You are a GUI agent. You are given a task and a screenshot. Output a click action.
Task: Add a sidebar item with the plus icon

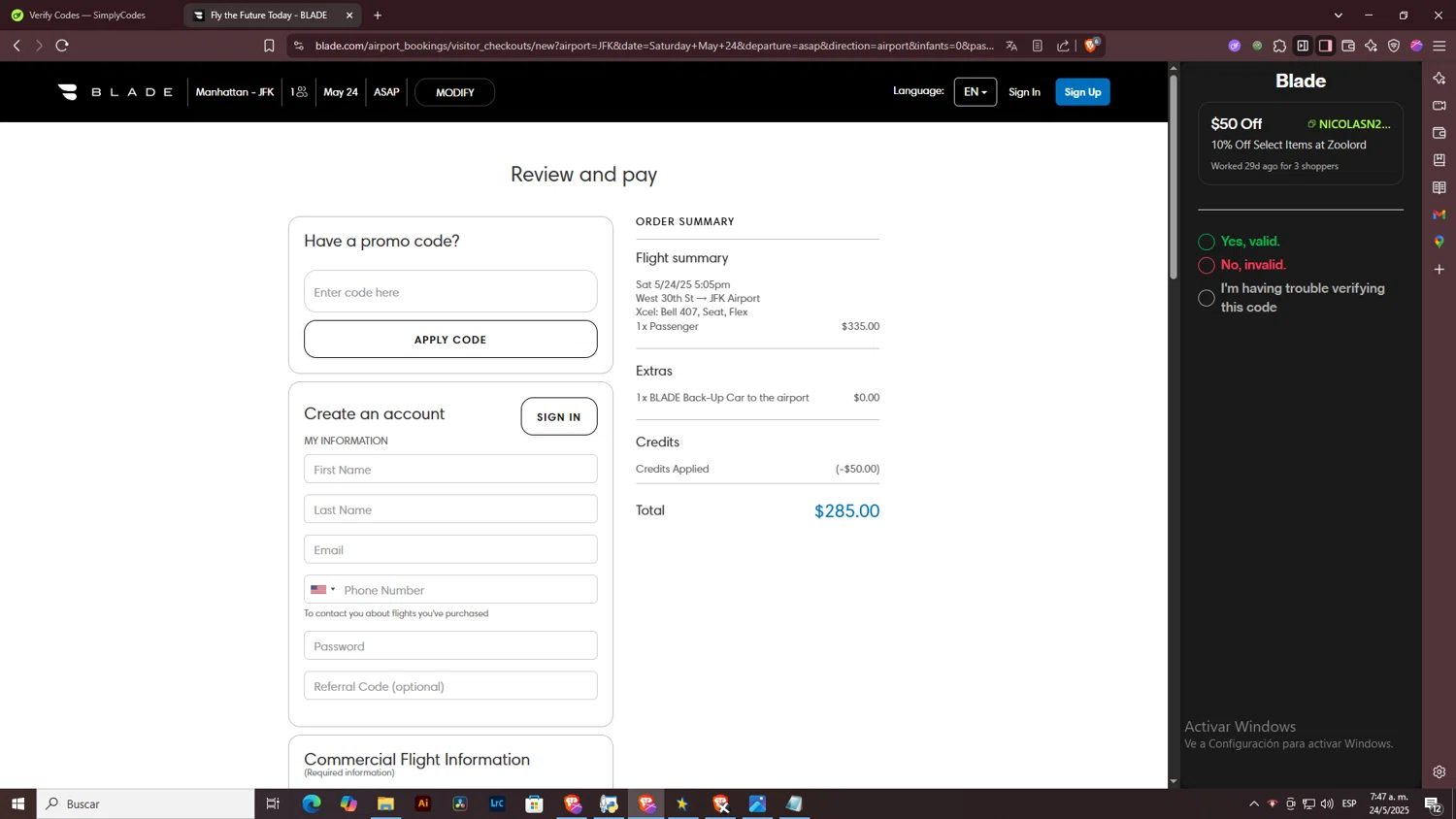coord(1439,269)
